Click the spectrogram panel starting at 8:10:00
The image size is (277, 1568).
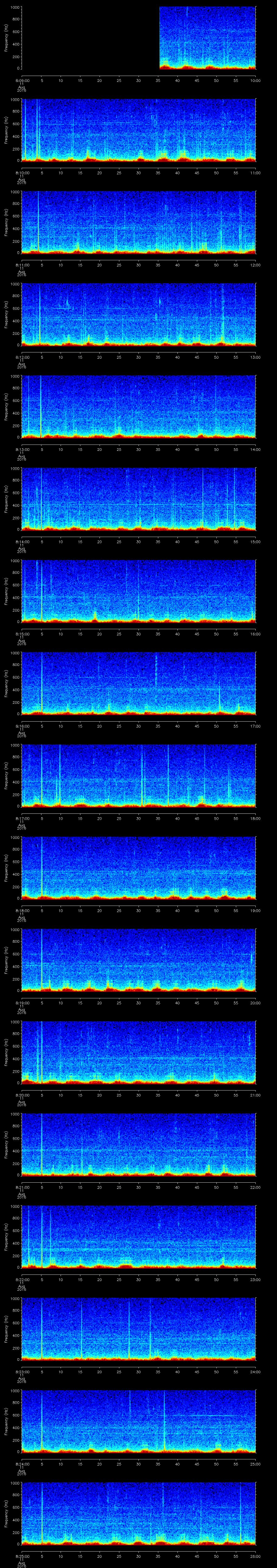point(138,130)
